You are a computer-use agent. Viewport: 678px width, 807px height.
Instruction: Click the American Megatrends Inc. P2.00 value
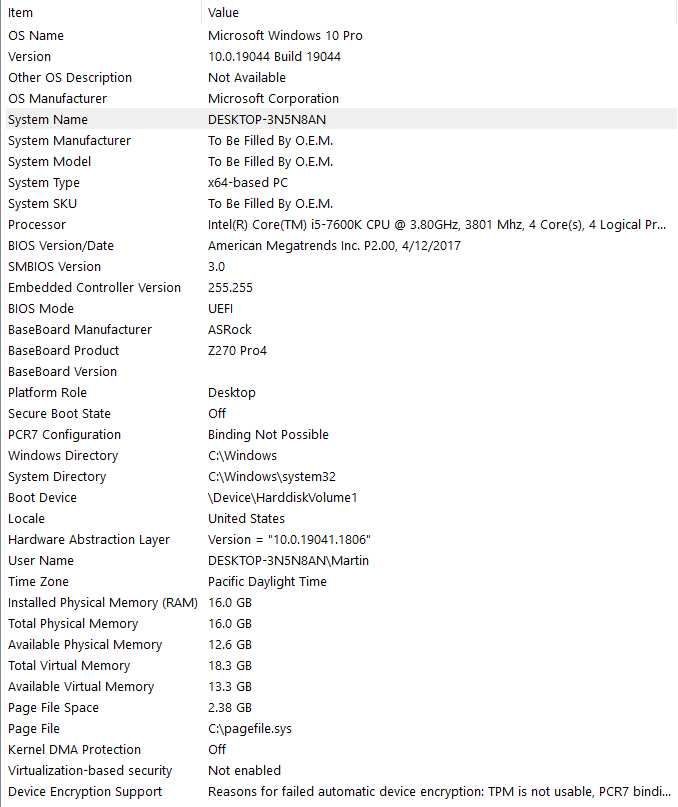pyautogui.click(x=334, y=246)
